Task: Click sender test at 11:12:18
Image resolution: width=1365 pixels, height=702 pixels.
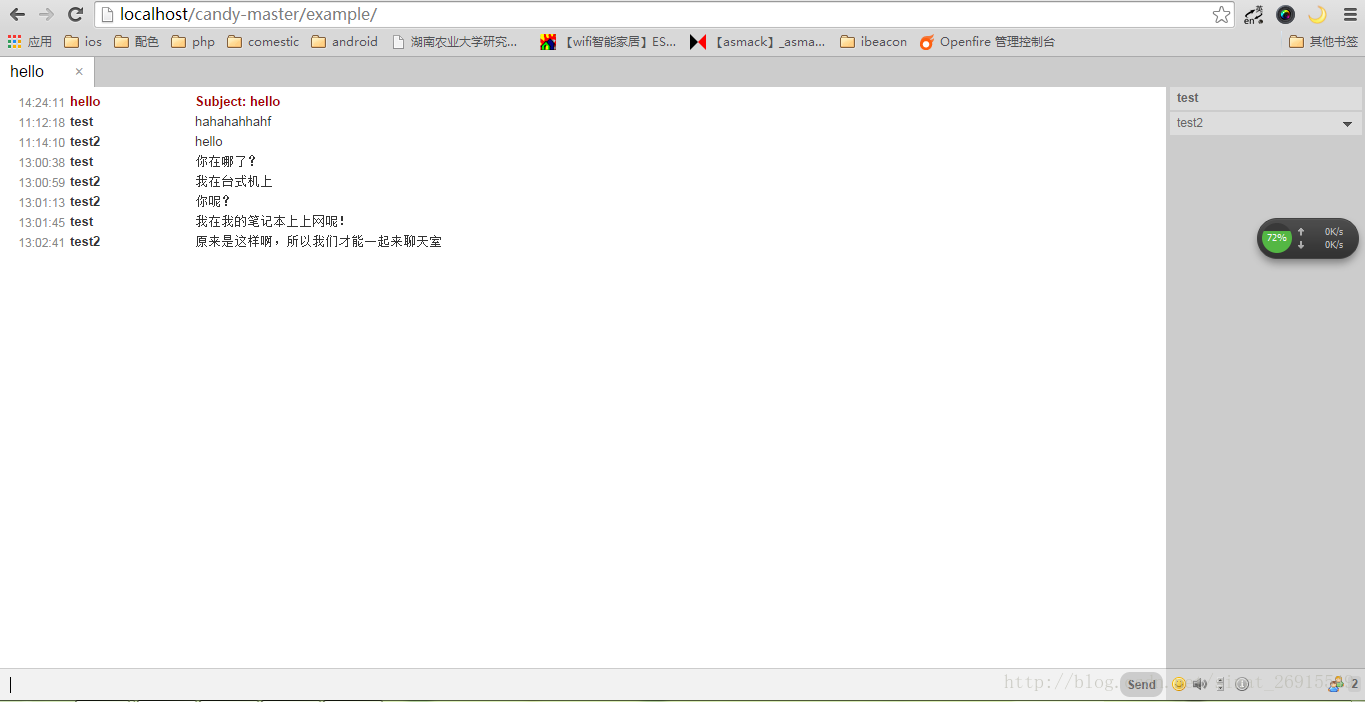Action: pos(82,122)
